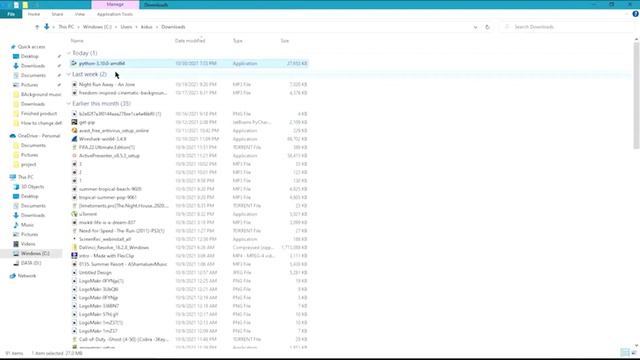640x360 pixels.
Task: Open the Finished product folder
Action: pyautogui.click(x=39, y=113)
